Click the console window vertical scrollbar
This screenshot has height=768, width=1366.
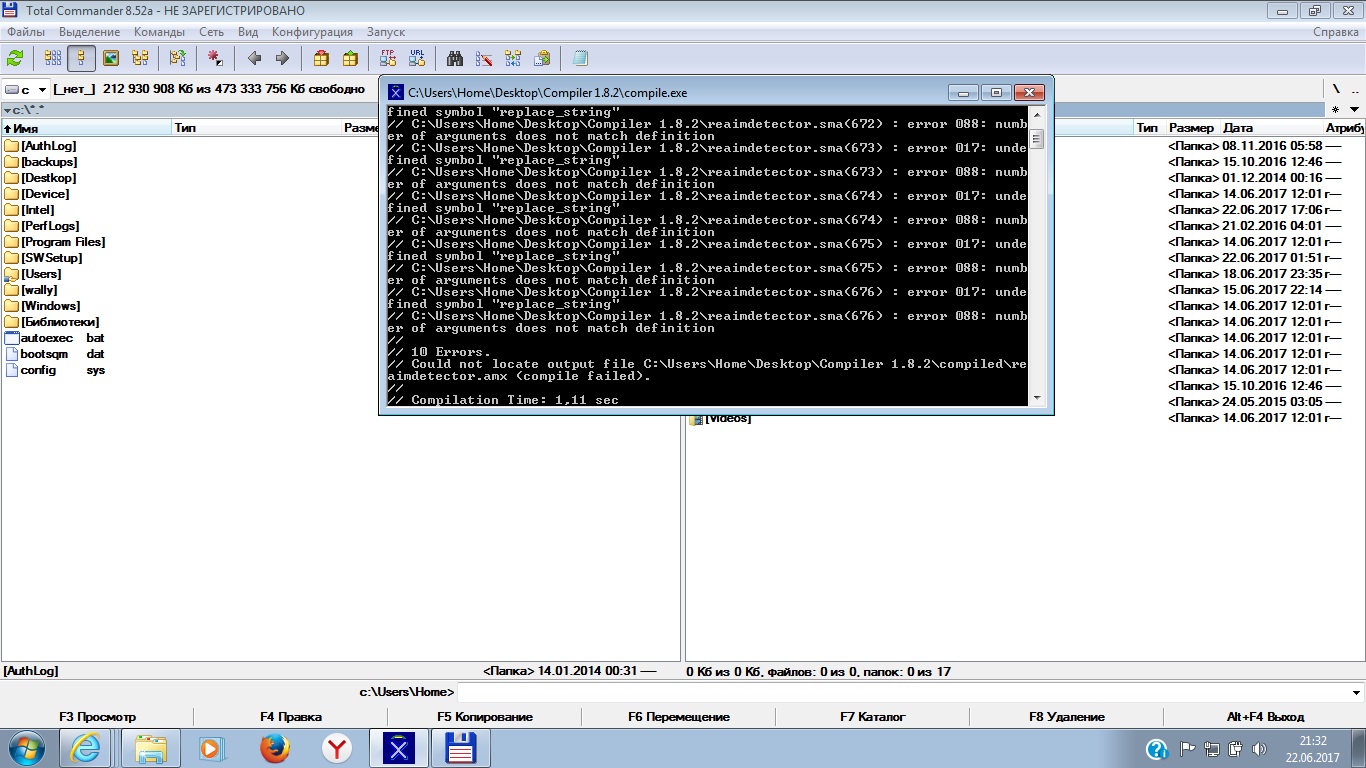(1037, 255)
